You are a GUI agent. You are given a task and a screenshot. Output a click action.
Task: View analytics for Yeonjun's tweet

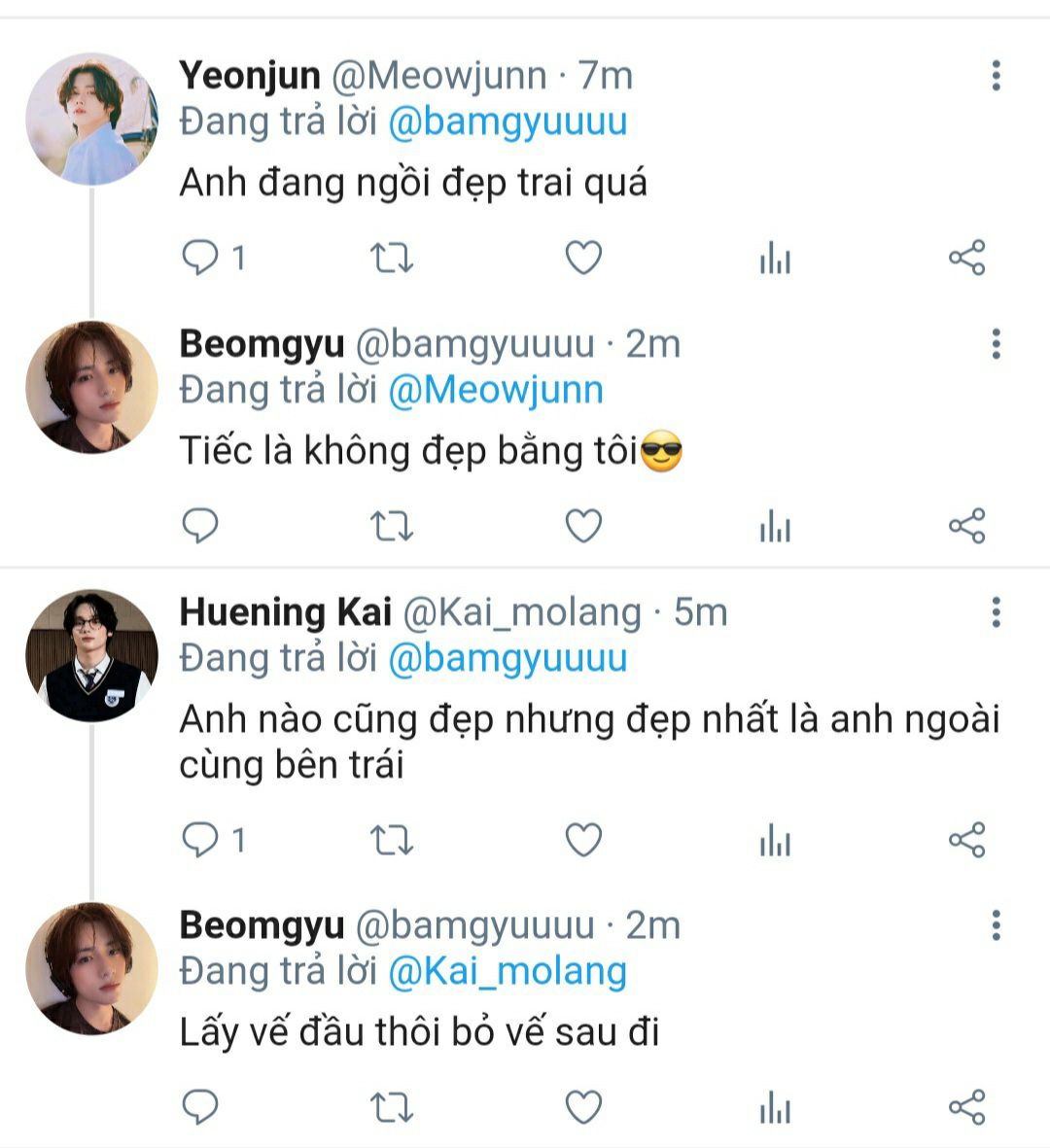[x=775, y=259]
